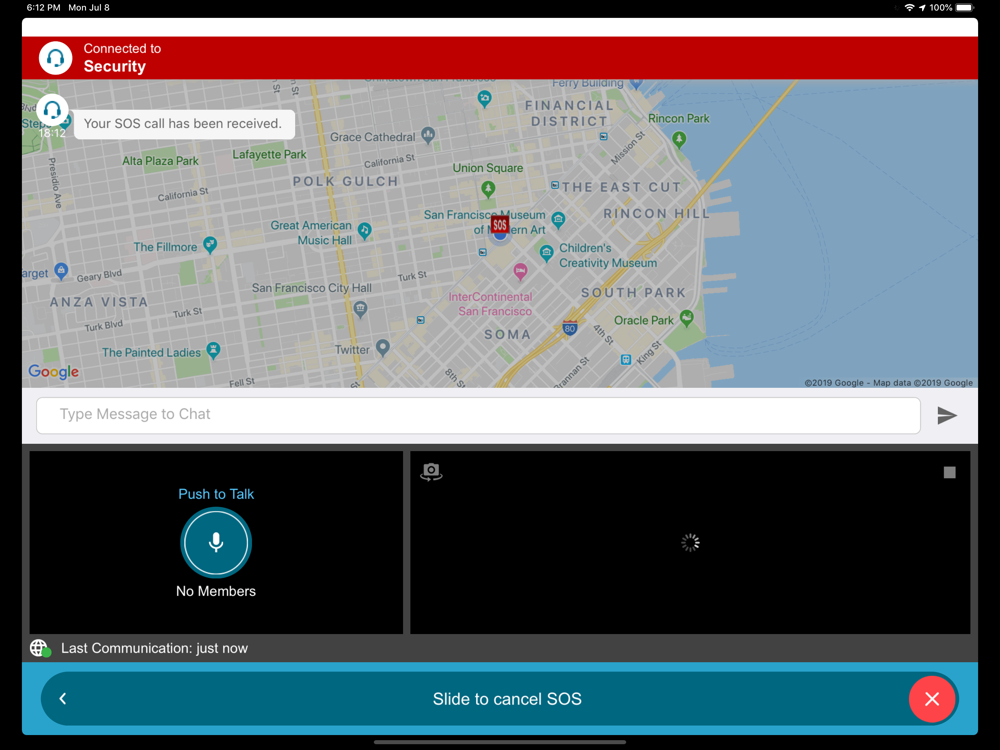Click the Slide to cancel SOS bar
1000x750 pixels.
click(x=500, y=699)
